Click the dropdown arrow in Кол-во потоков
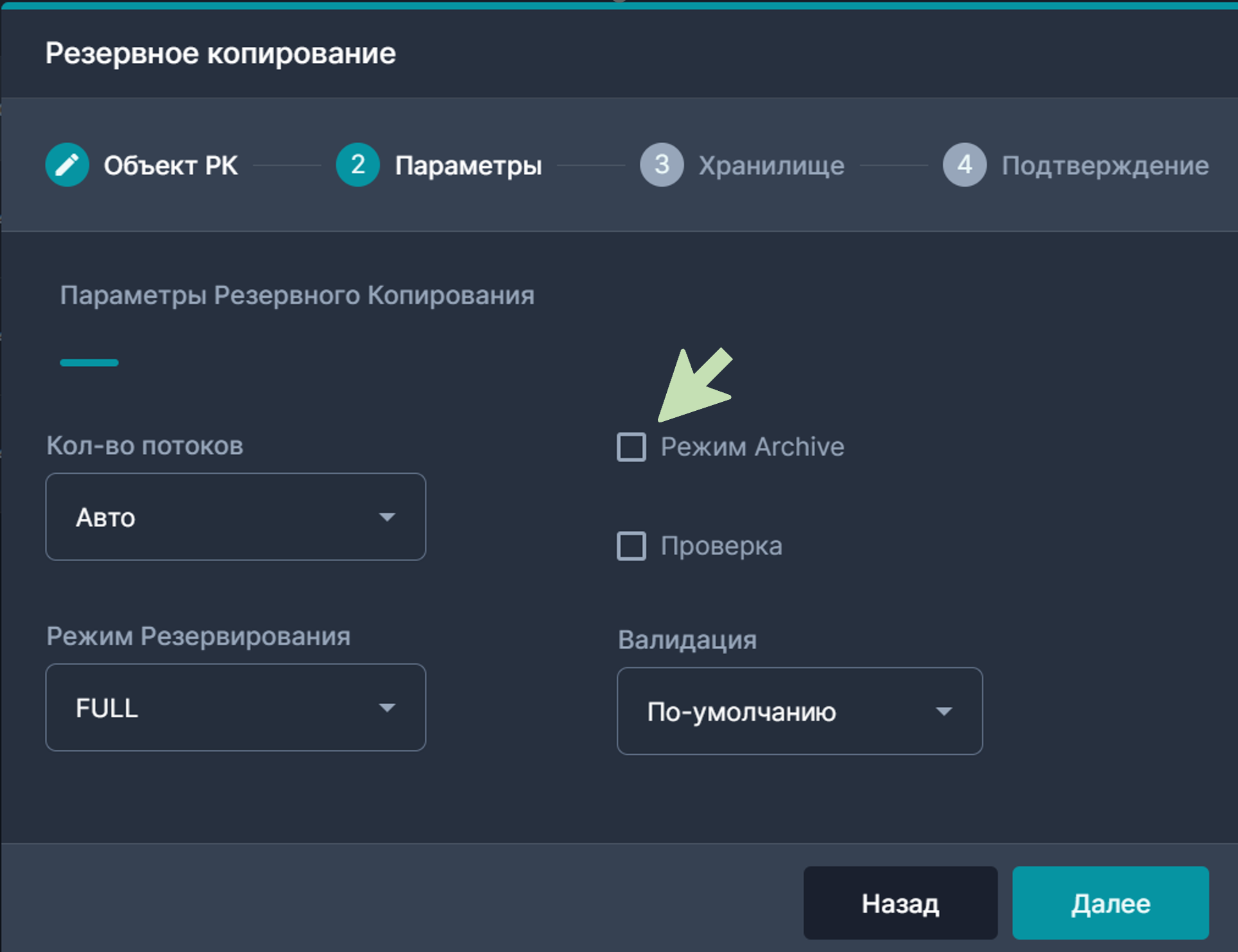The width and height of the screenshot is (1238, 952). pyautogui.click(x=388, y=517)
